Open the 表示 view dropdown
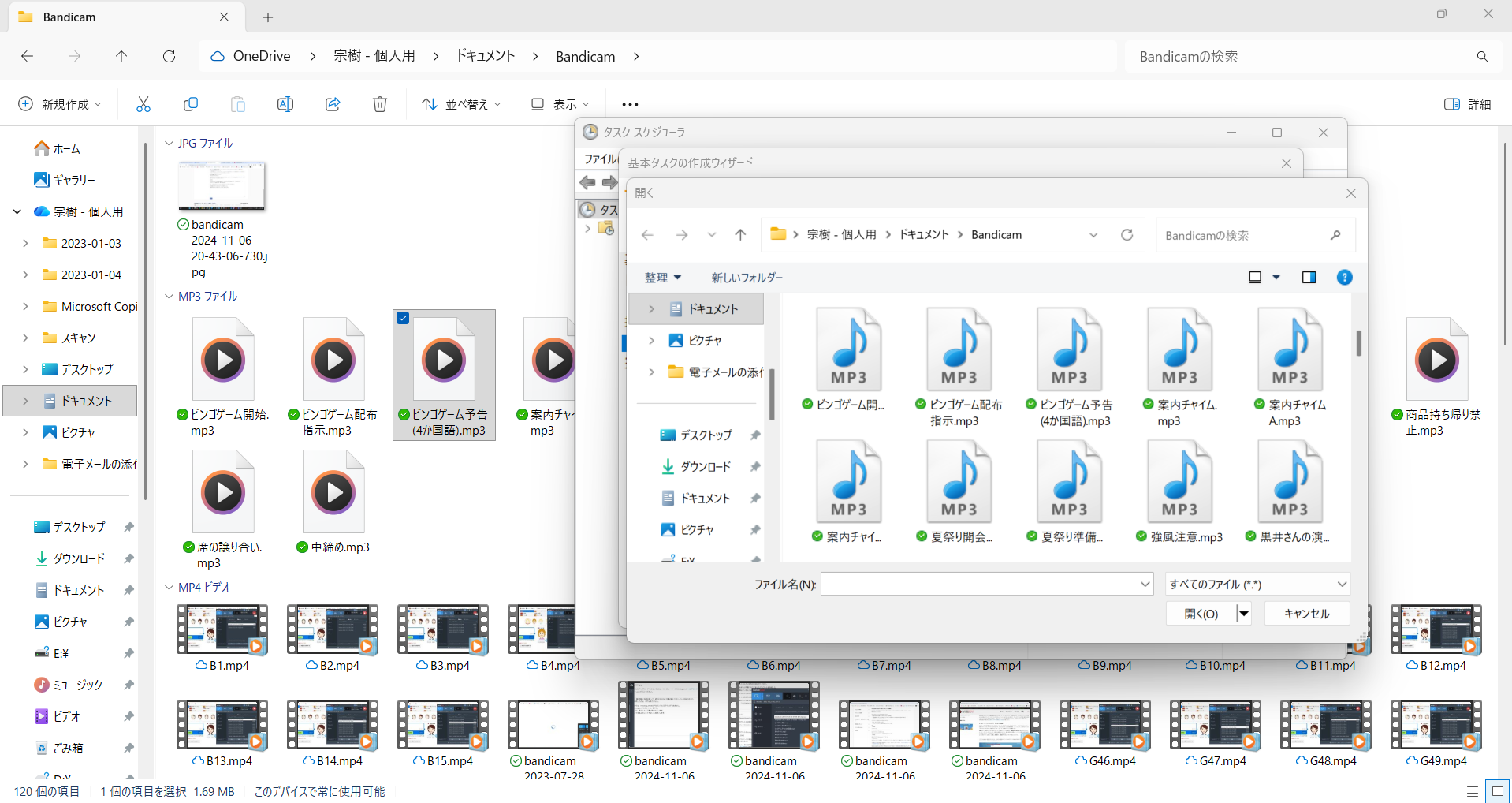Image resolution: width=1512 pixels, height=803 pixels. coord(560,104)
